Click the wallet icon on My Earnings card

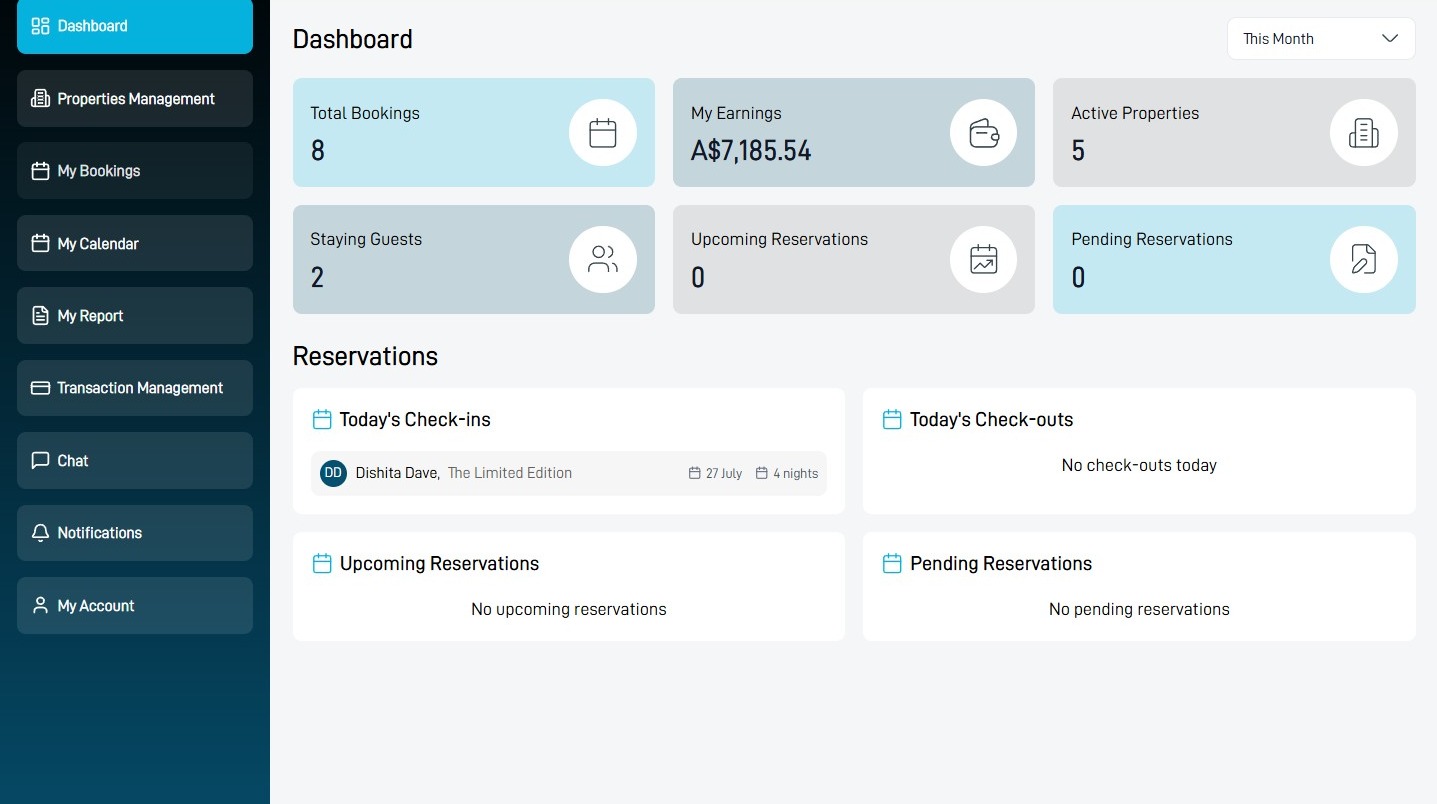[x=983, y=133]
